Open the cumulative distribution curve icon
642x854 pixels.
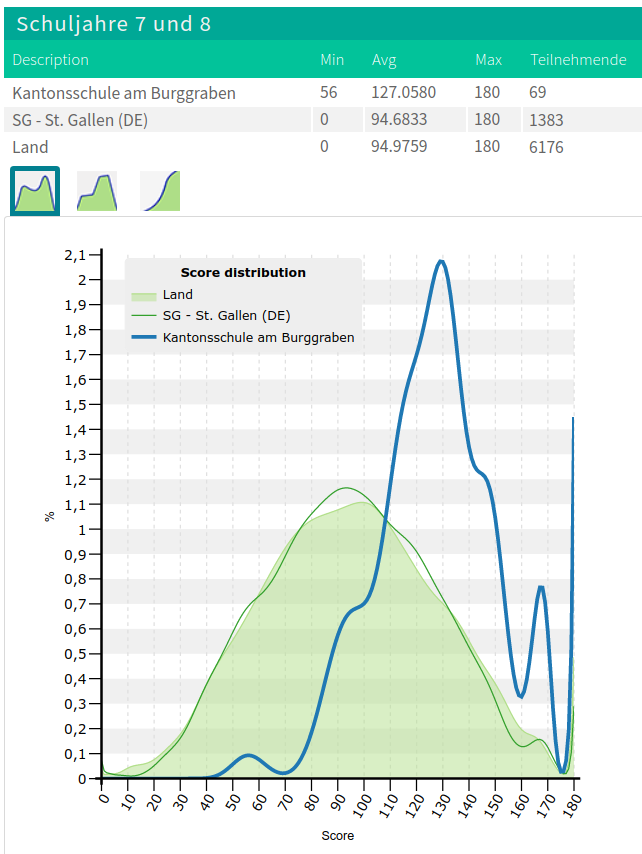coord(160,190)
